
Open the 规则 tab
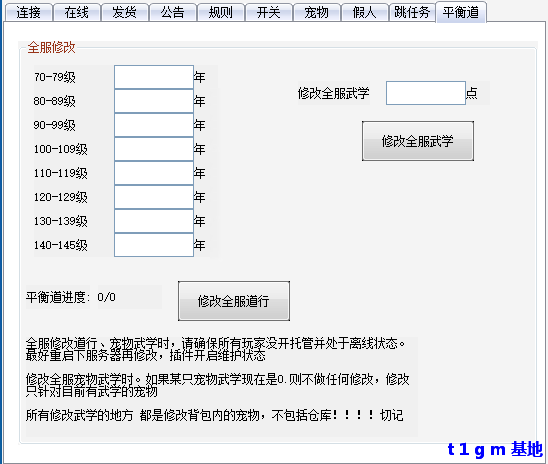click(x=221, y=13)
